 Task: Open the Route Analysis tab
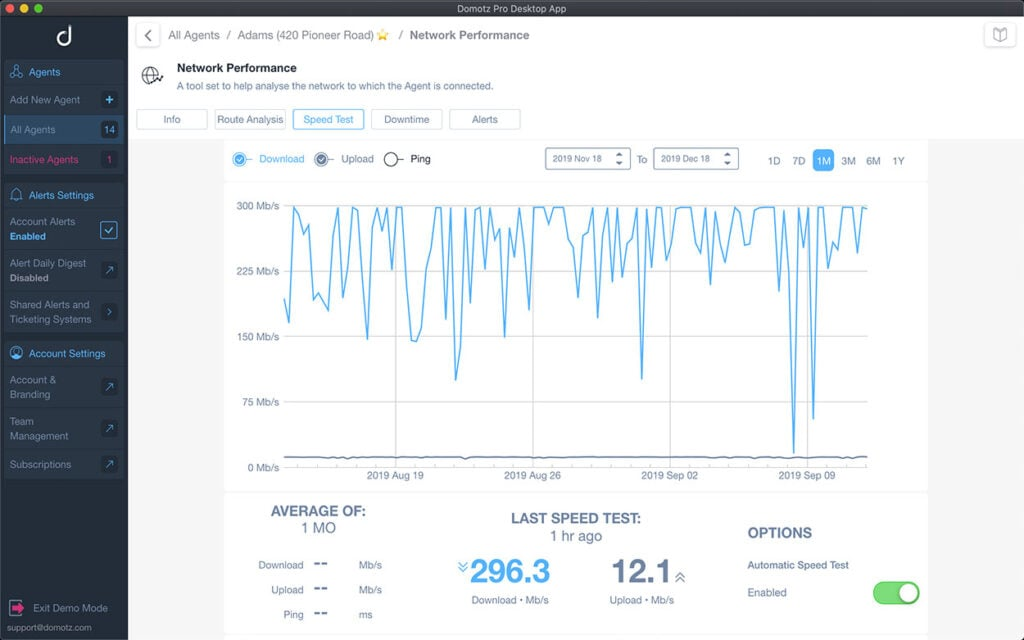click(x=250, y=118)
